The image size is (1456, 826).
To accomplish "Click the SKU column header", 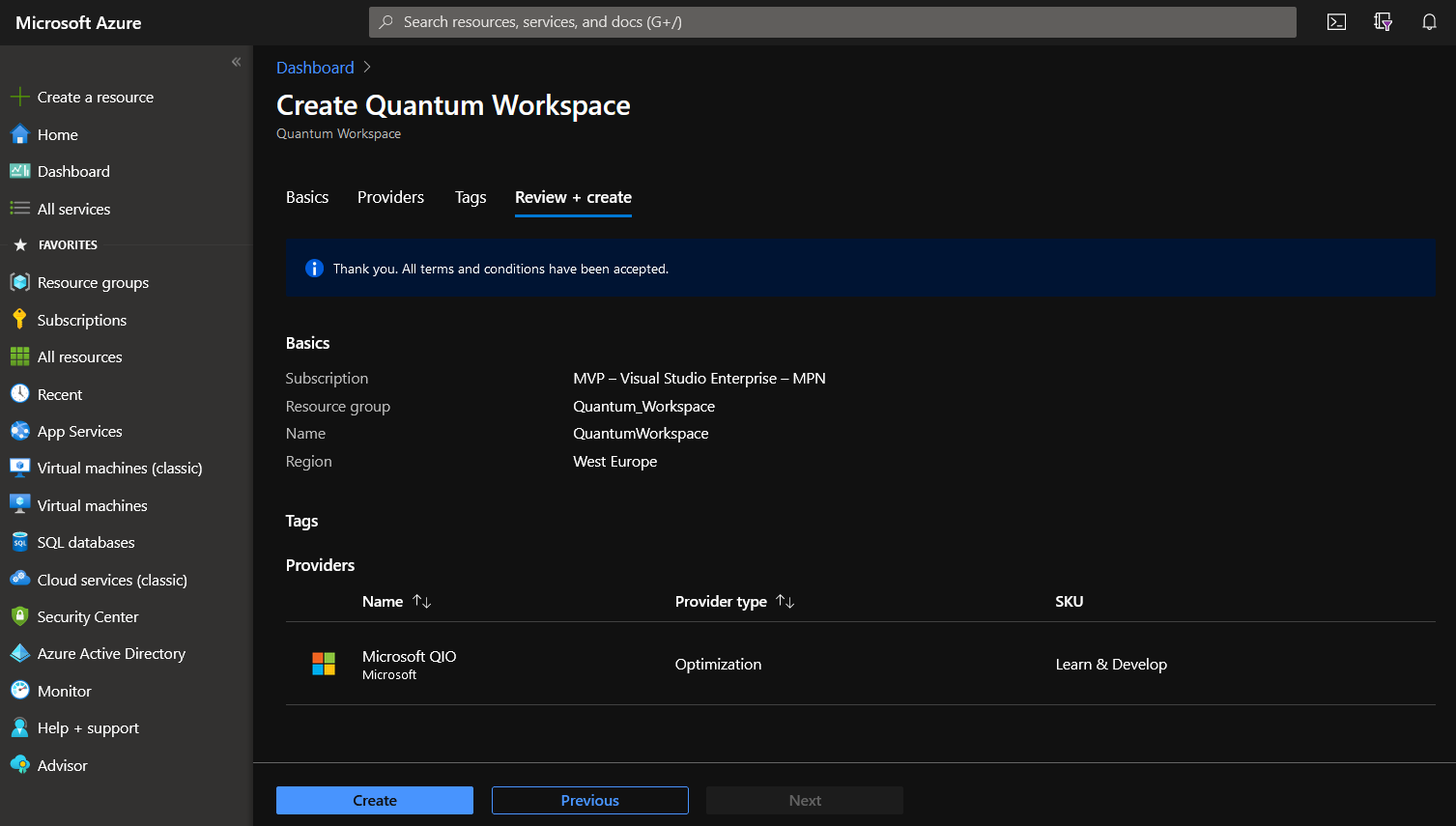I will 1070,601.
